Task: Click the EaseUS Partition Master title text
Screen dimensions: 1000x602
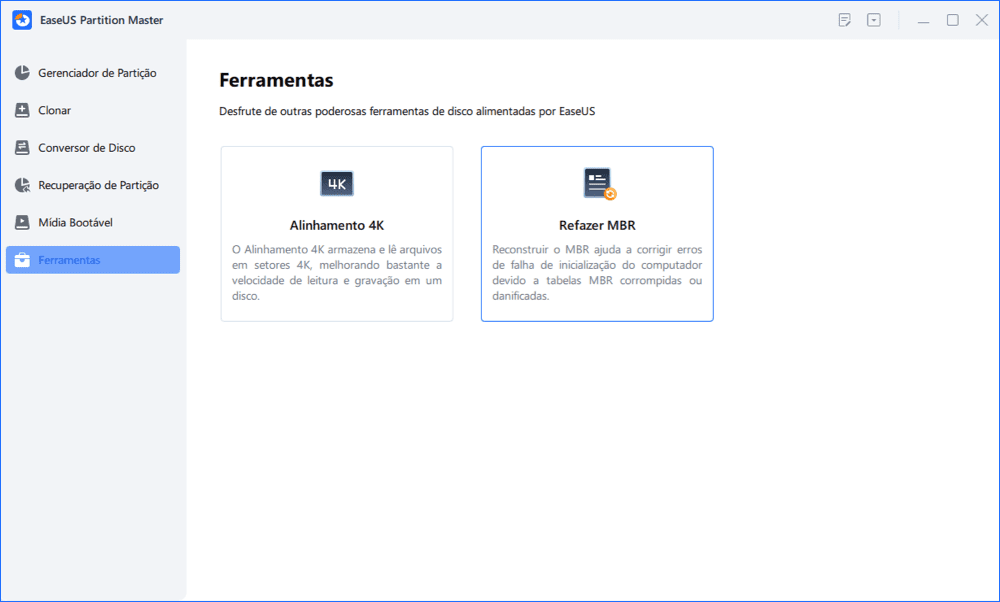Action: coord(101,20)
